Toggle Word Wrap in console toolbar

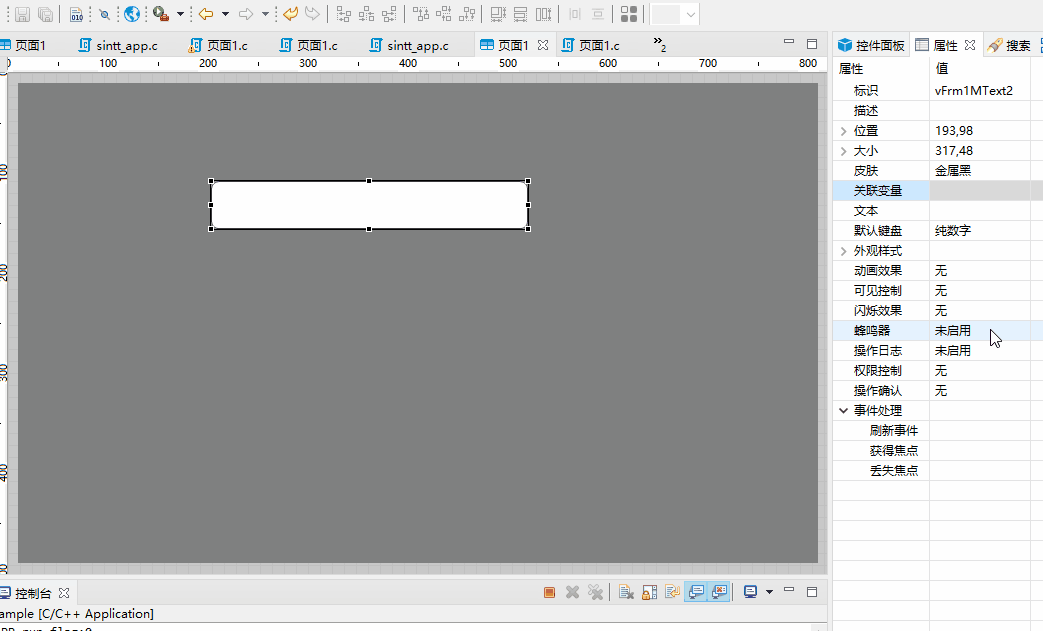pyautogui.click(x=672, y=592)
